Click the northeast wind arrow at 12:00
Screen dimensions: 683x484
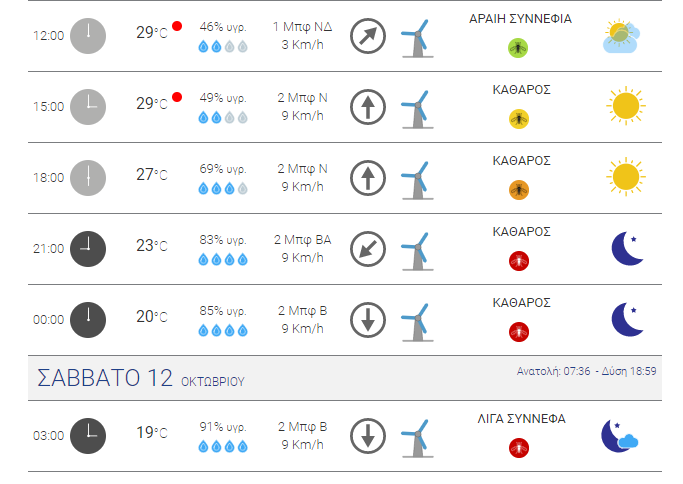tap(368, 36)
